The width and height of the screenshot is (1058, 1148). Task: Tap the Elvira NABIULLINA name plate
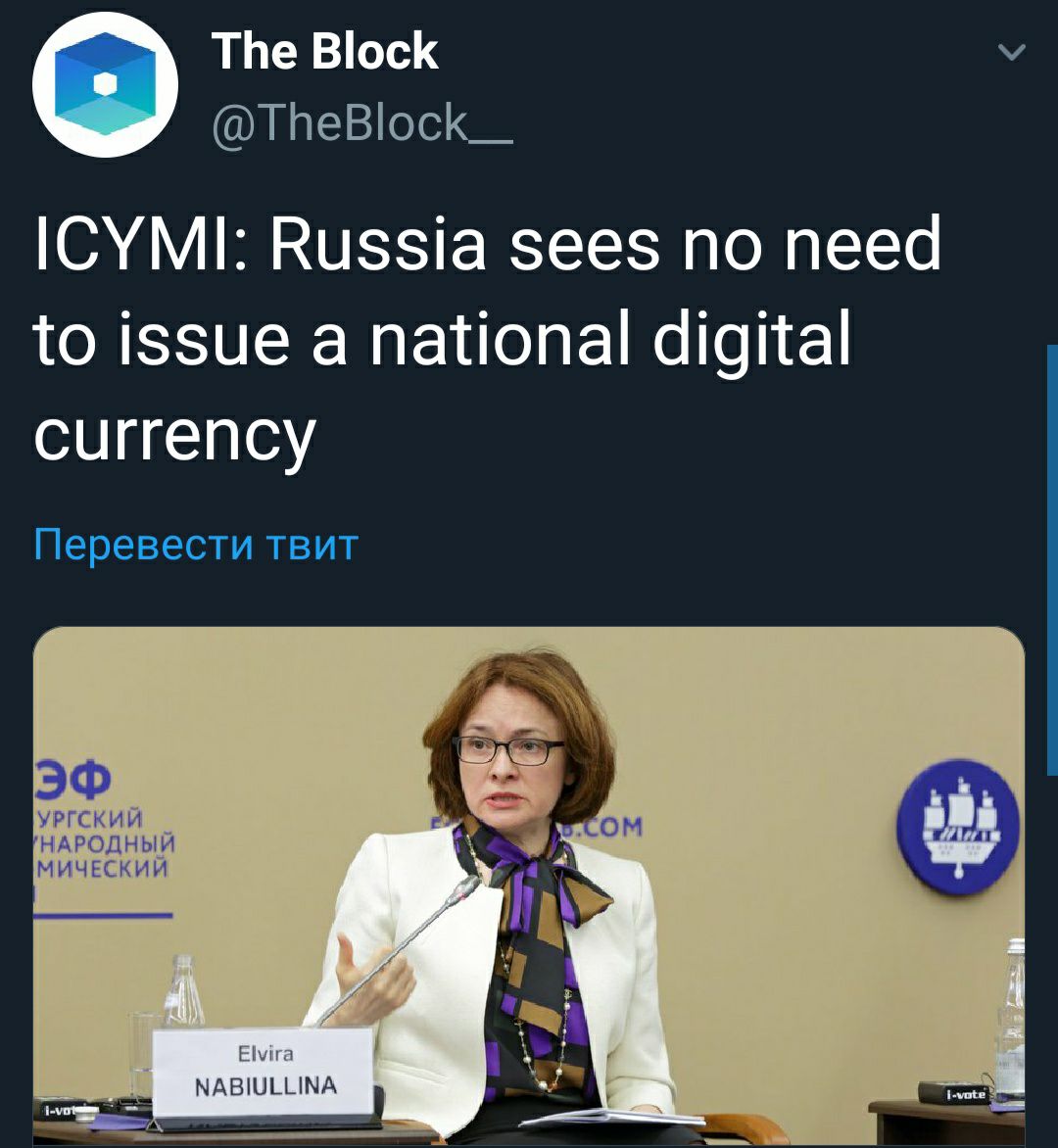pos(264,1072)
